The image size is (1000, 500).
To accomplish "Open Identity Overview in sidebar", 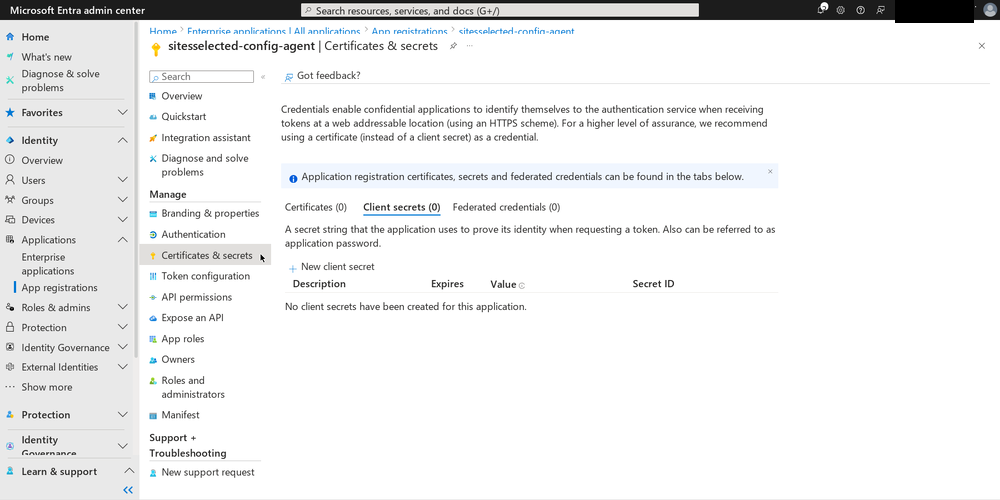I will pyautogui.click(x=42, y=160).
